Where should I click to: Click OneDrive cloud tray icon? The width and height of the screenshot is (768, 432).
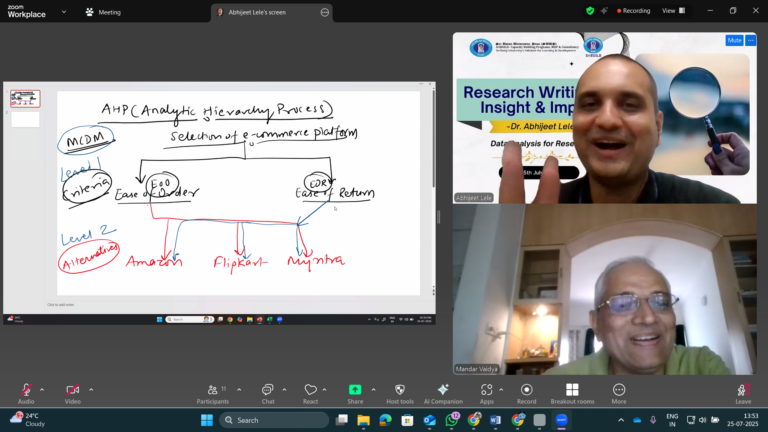tap(637, 420)
